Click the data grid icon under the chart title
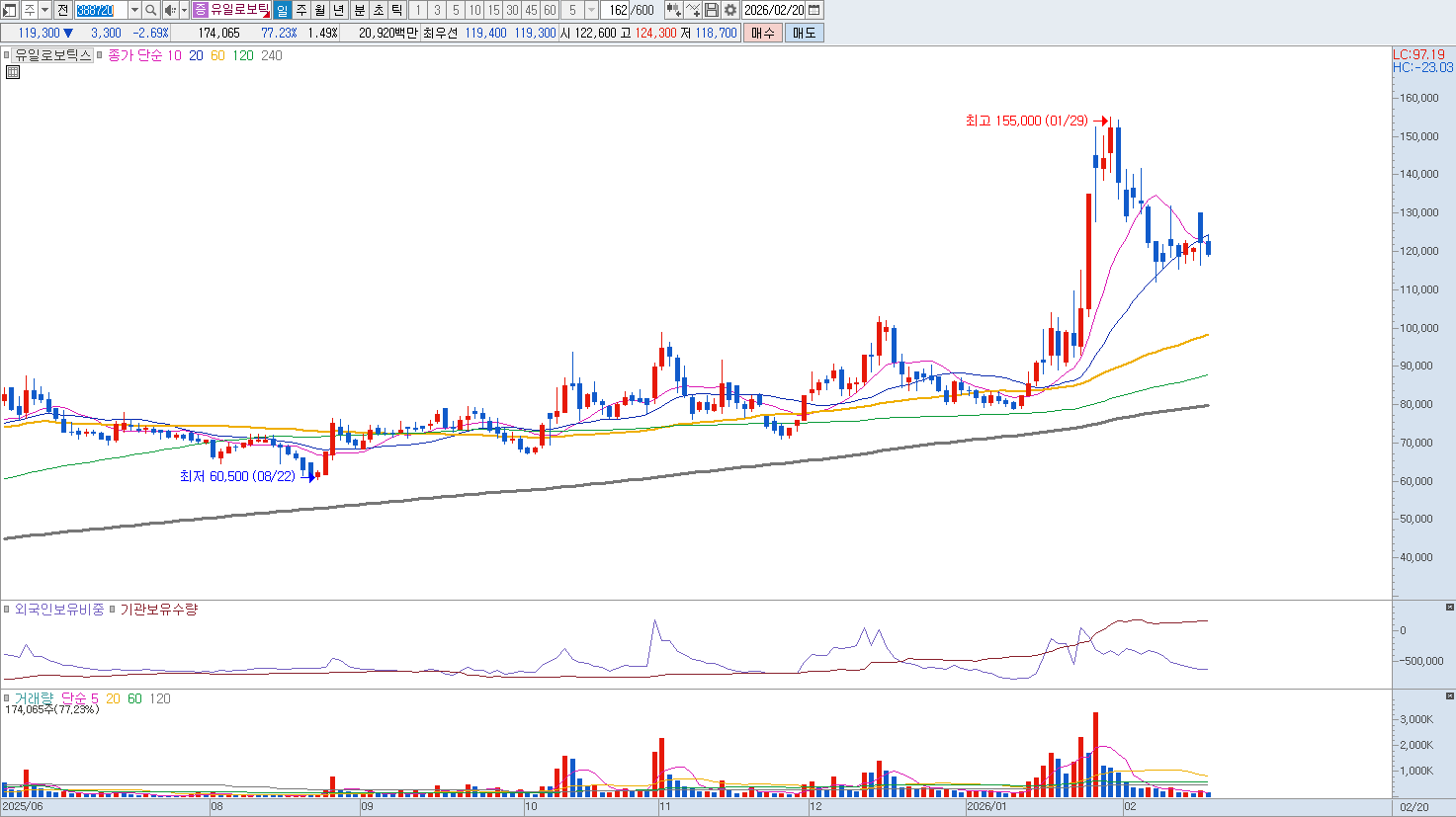Screen dimensions: 1456x817 pos(13,72)
